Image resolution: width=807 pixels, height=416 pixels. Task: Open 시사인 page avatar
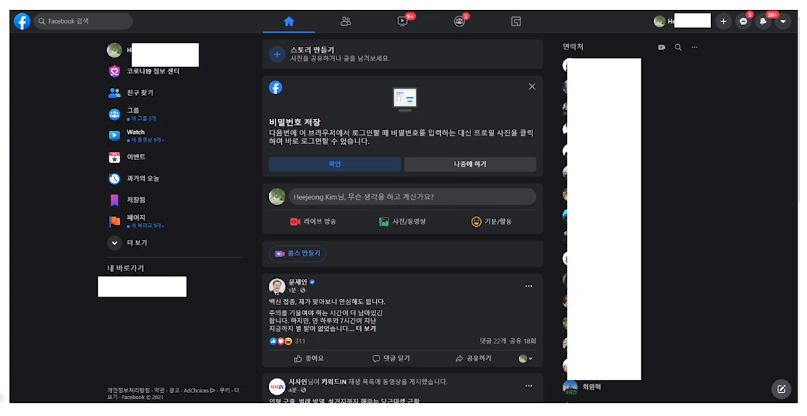pos(277,386)
